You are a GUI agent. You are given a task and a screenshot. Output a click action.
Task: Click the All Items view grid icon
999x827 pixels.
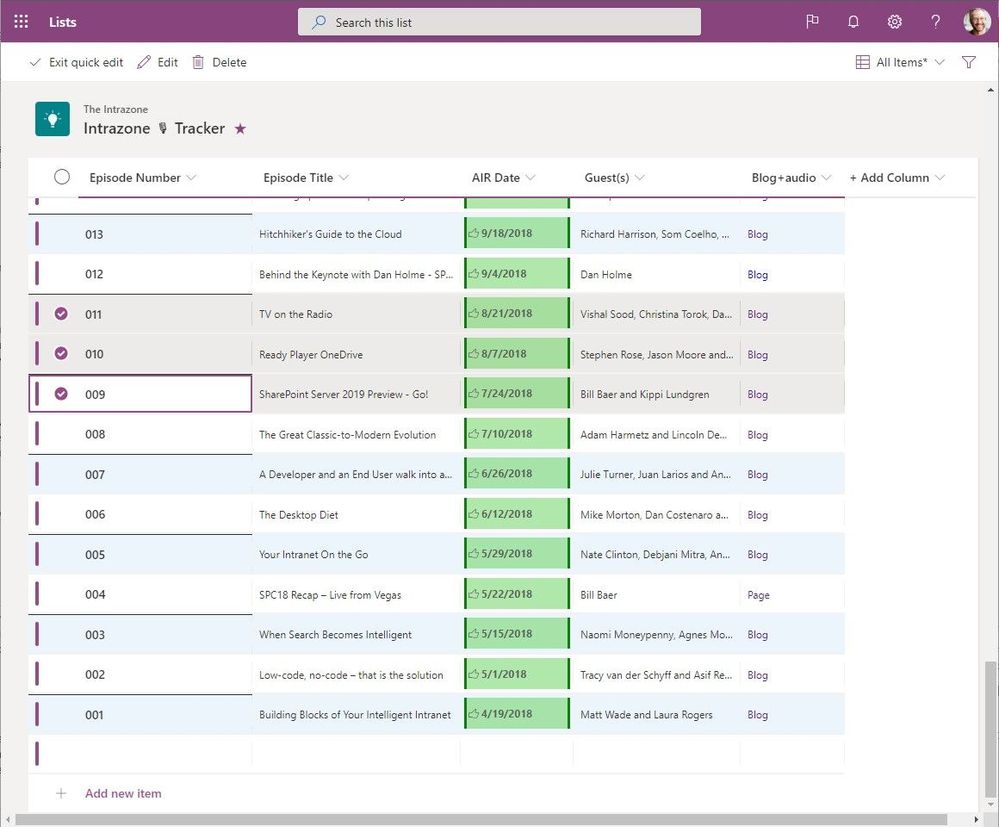coord(863,62)
